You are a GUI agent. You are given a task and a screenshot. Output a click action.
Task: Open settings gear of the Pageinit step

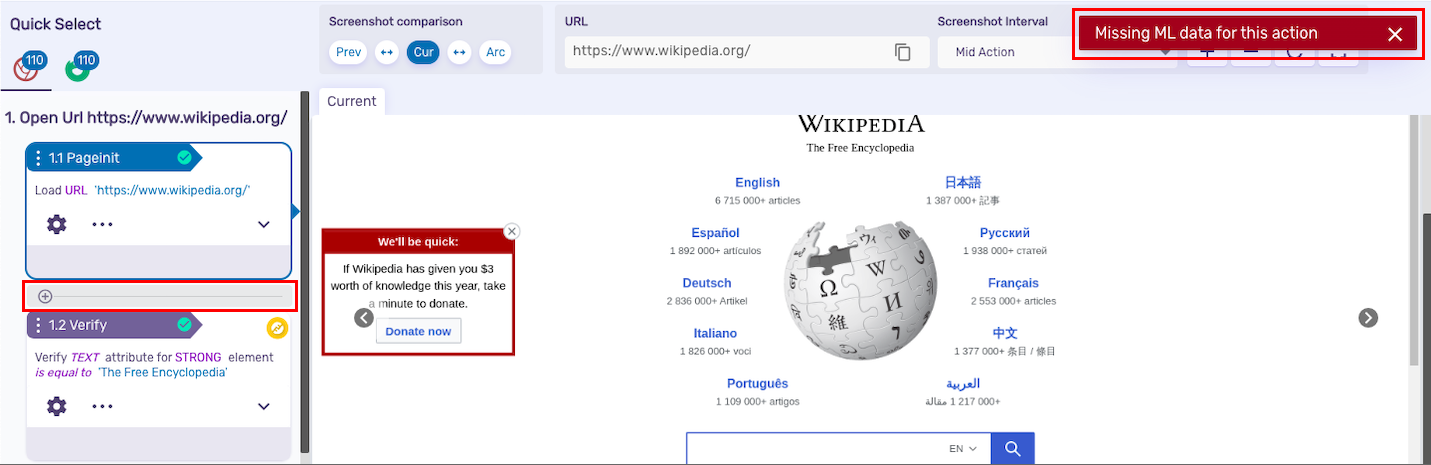tap(57, 224)
